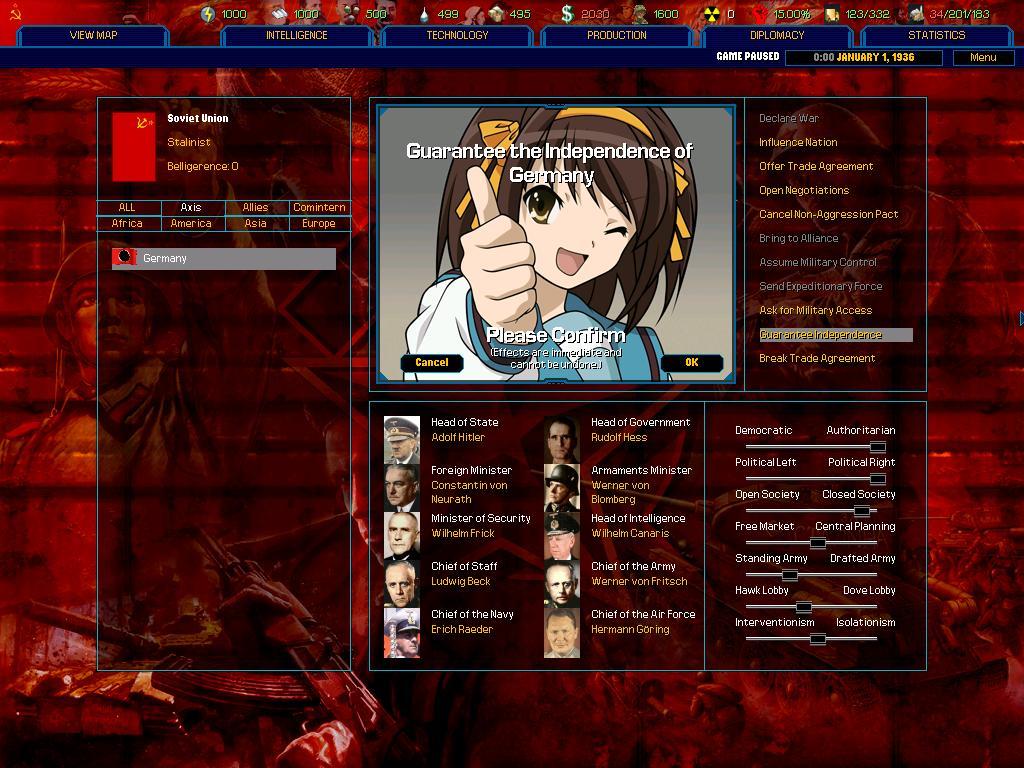Image resolution: width=1024 pixels, height=768 pixels.
Task: Click the oil drop icon
Action: coord(425,14)
